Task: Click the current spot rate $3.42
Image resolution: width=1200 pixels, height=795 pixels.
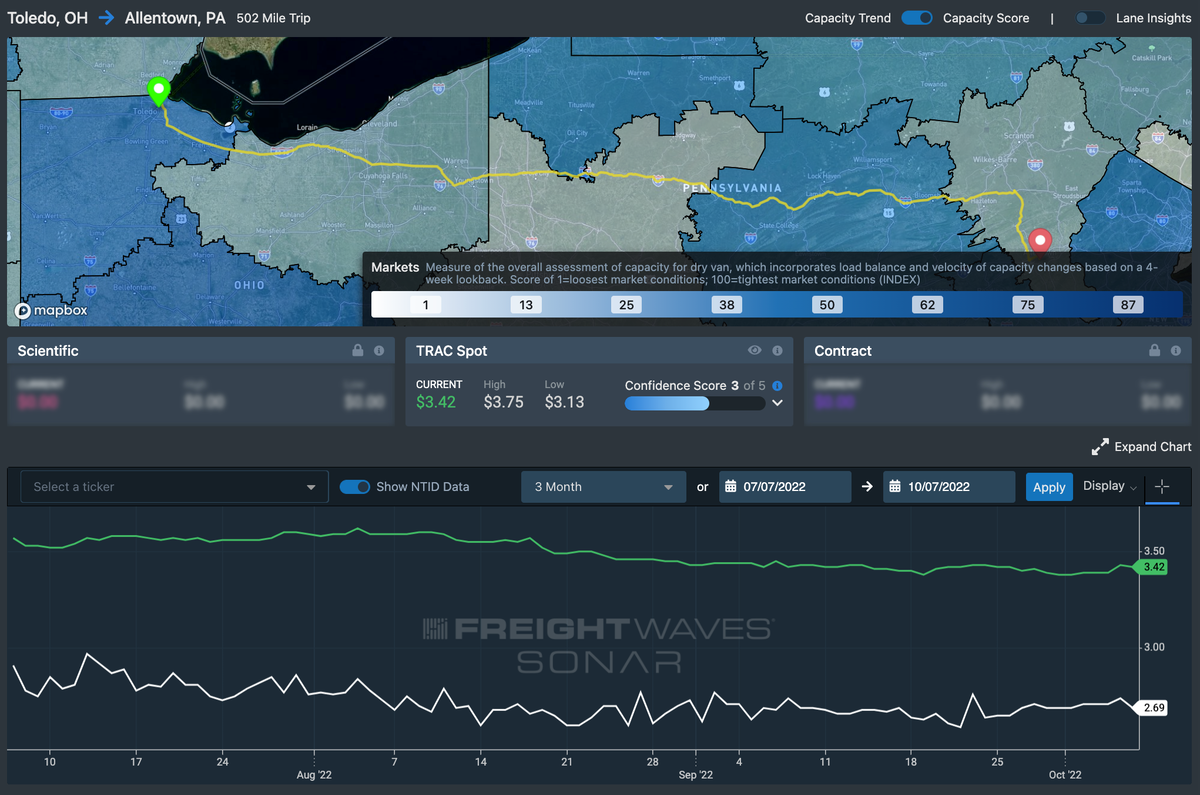Action: click(x=436, y=402)
